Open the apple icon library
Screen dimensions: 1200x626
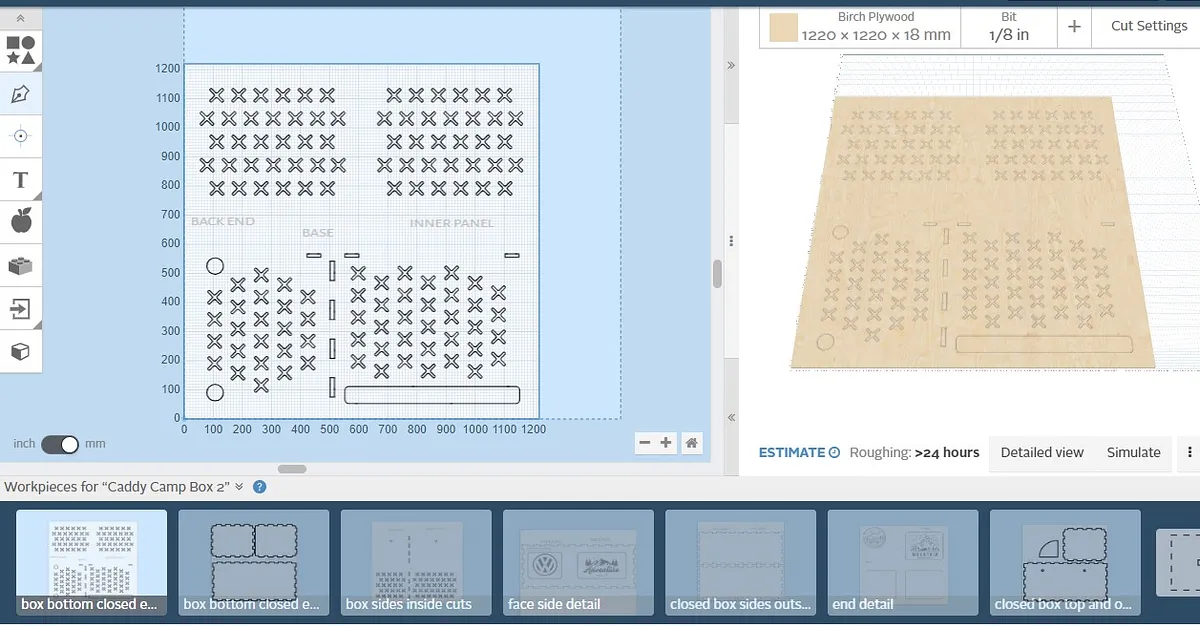click(21, 221)
